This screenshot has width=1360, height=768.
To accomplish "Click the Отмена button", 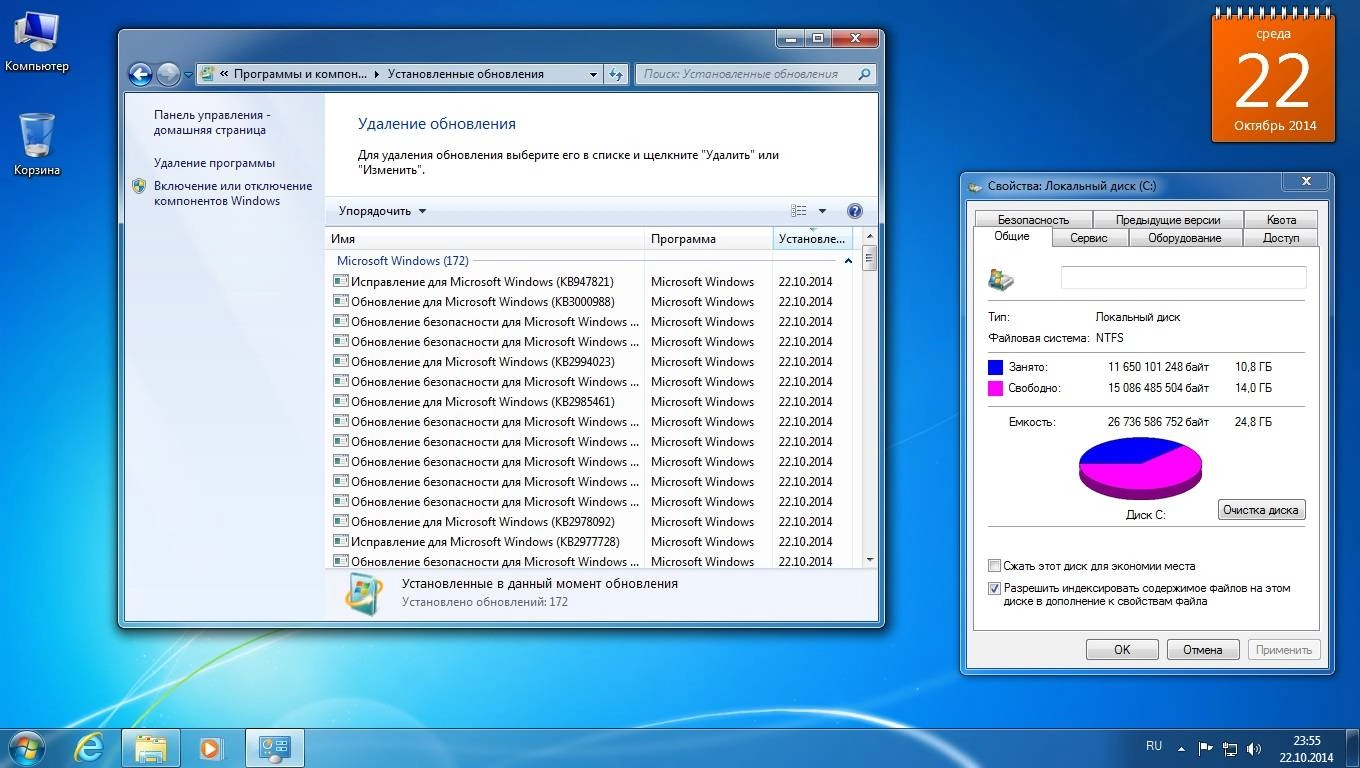I will (1203, 649).
